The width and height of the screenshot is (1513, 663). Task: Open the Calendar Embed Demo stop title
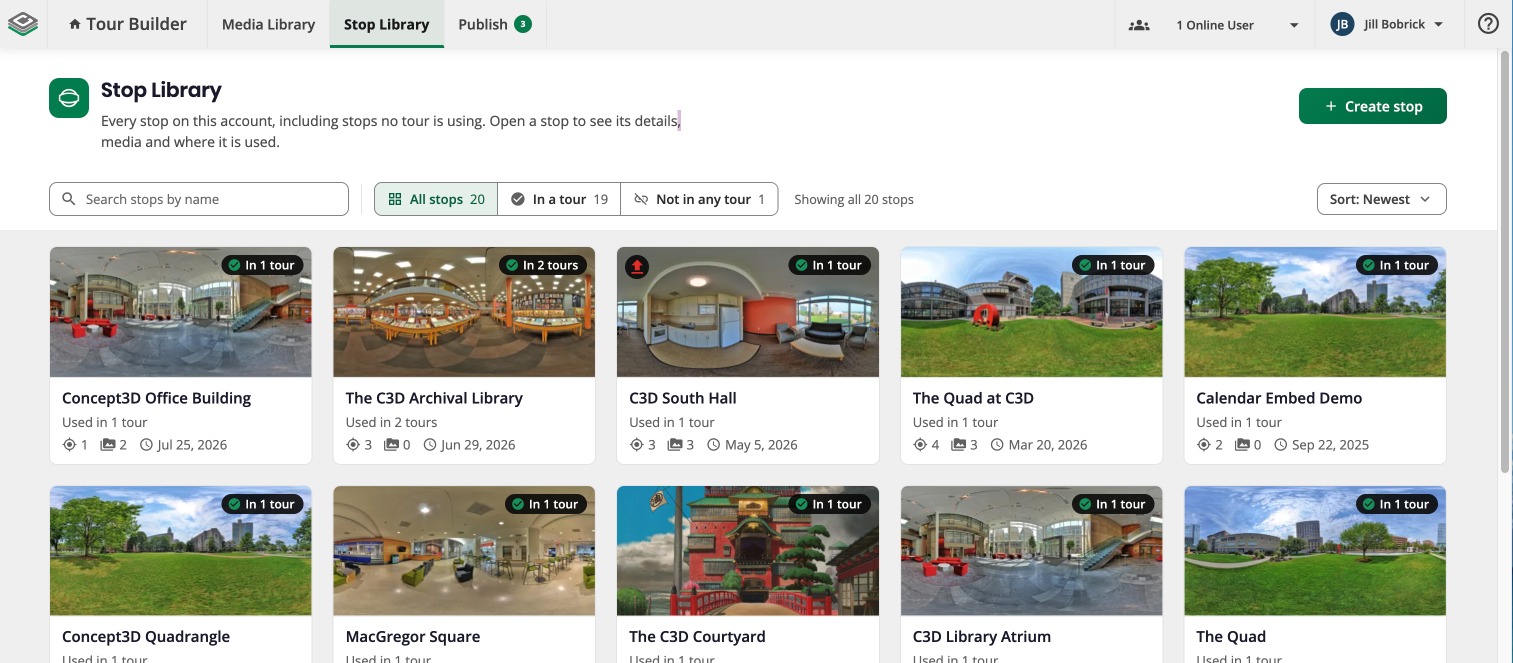tap(1279, 398)
